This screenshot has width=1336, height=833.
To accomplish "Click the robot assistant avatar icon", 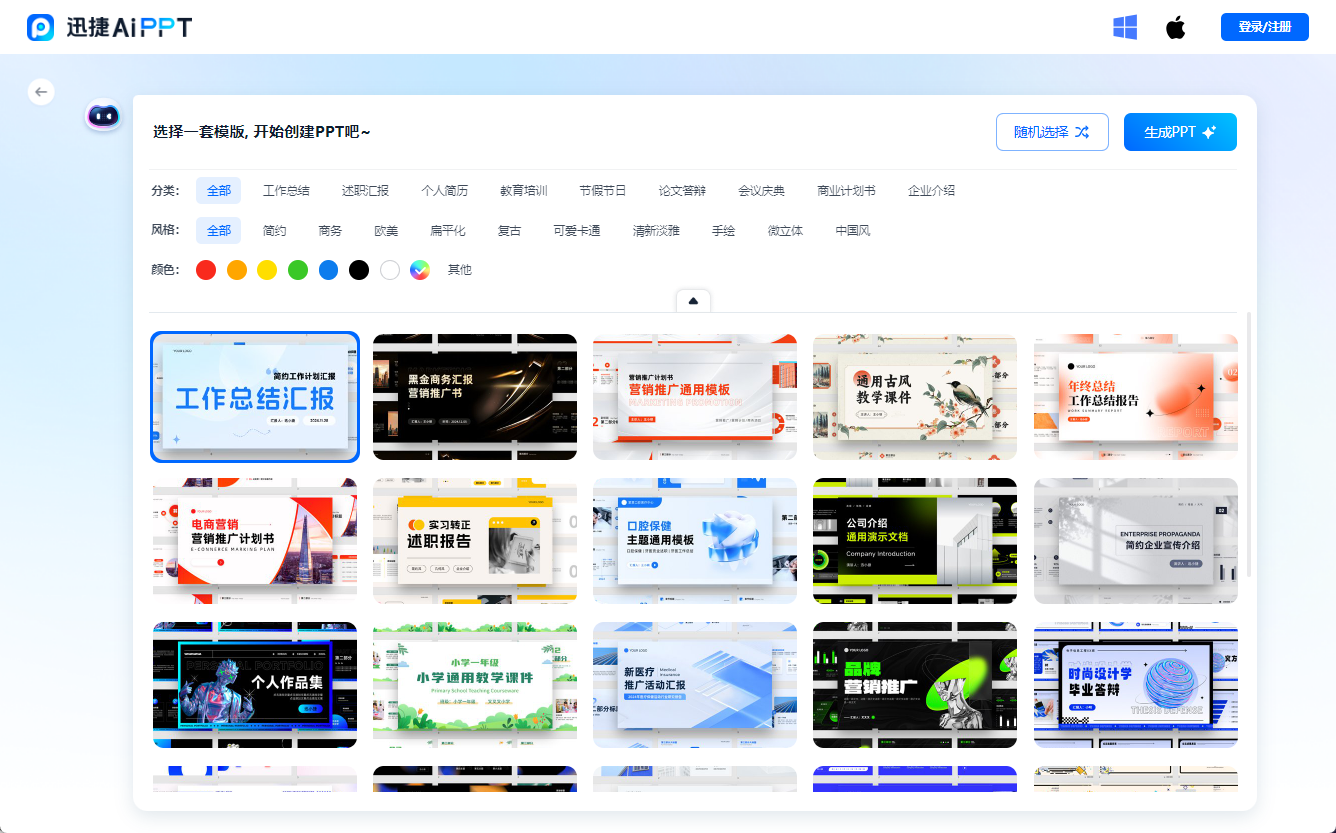I will coord(103,115).
